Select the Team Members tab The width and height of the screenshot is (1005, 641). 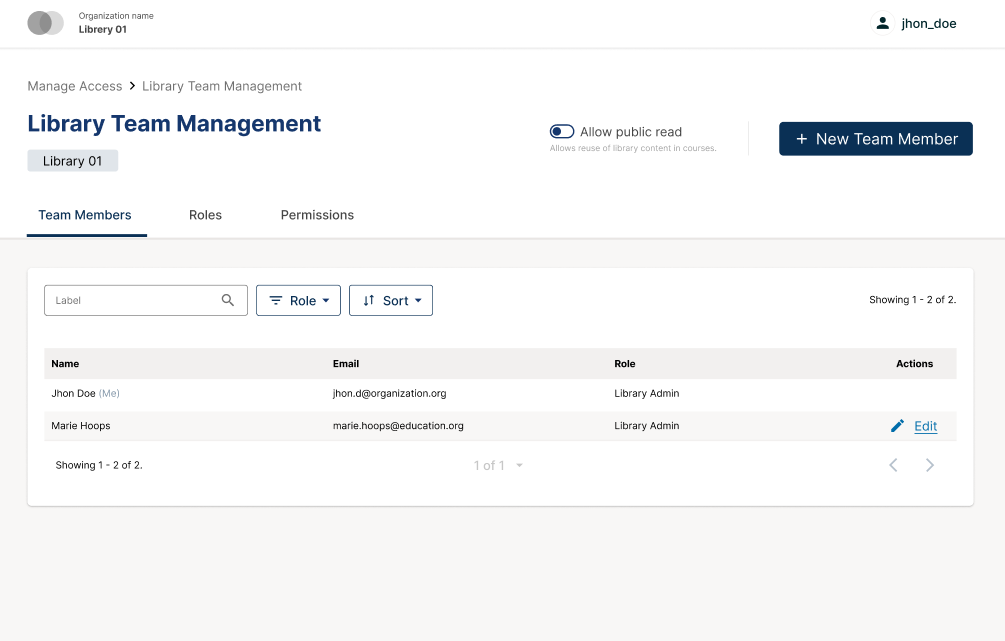[85, 215]
